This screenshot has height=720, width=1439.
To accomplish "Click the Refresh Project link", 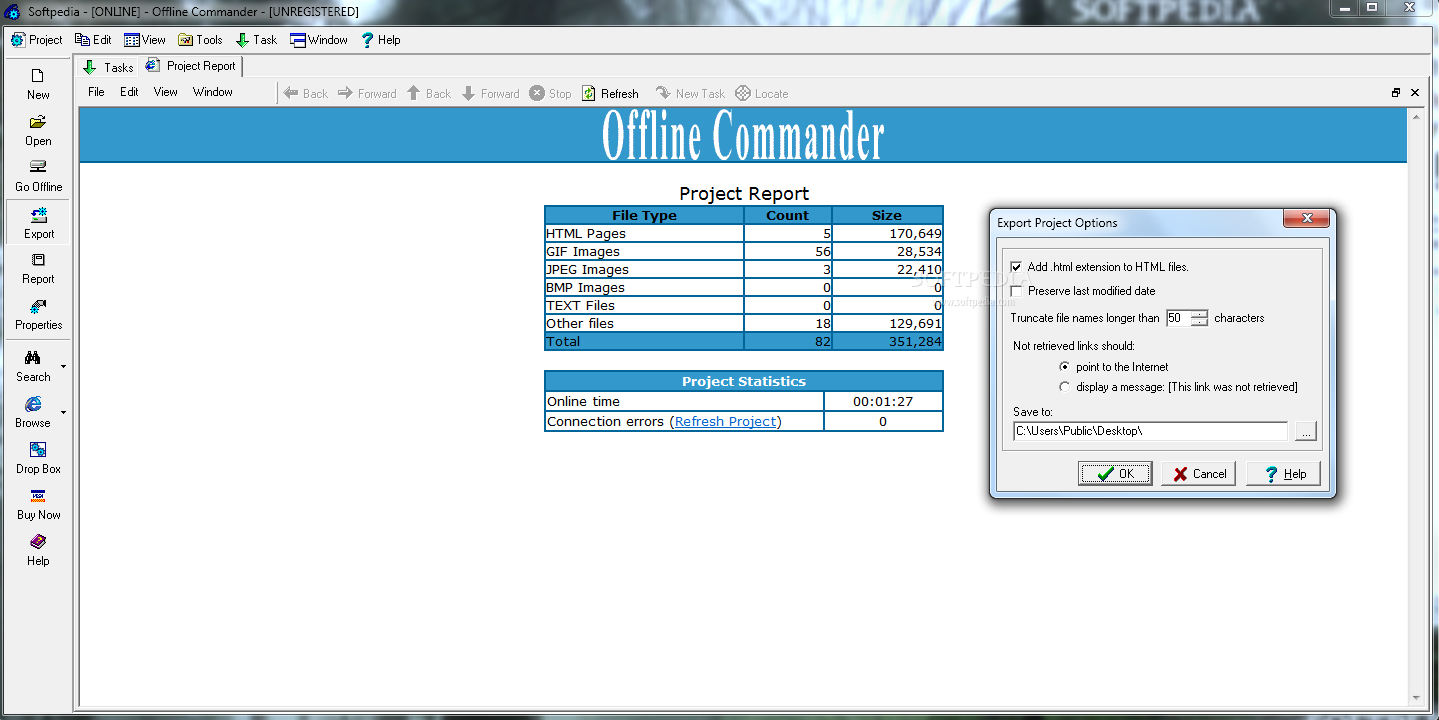I will [x=725, y=421].
